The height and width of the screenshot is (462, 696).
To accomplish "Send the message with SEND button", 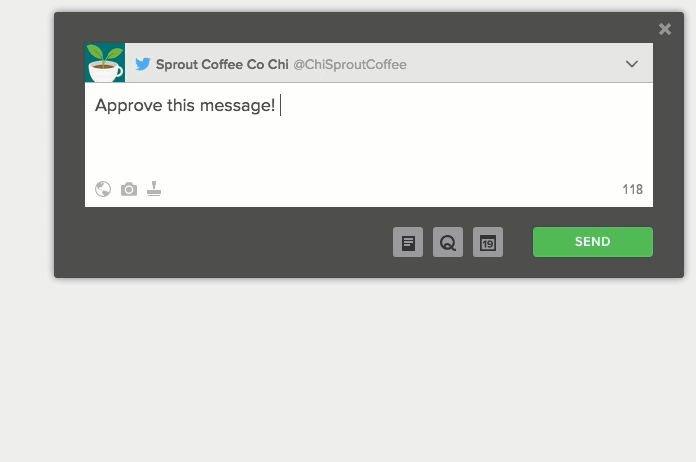I will (593, 242).
